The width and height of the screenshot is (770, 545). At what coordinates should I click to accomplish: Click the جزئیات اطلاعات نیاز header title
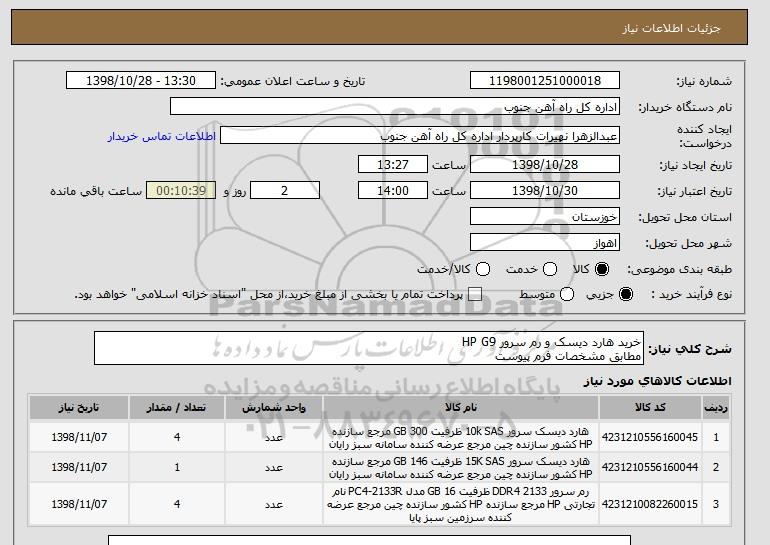coord(671,28)
